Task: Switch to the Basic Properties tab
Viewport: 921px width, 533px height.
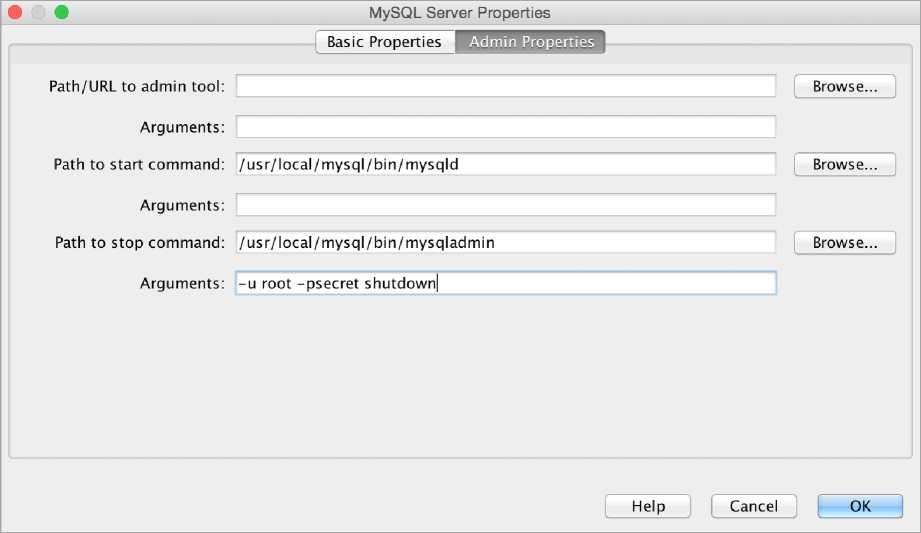Action: [x=384, y=42]
